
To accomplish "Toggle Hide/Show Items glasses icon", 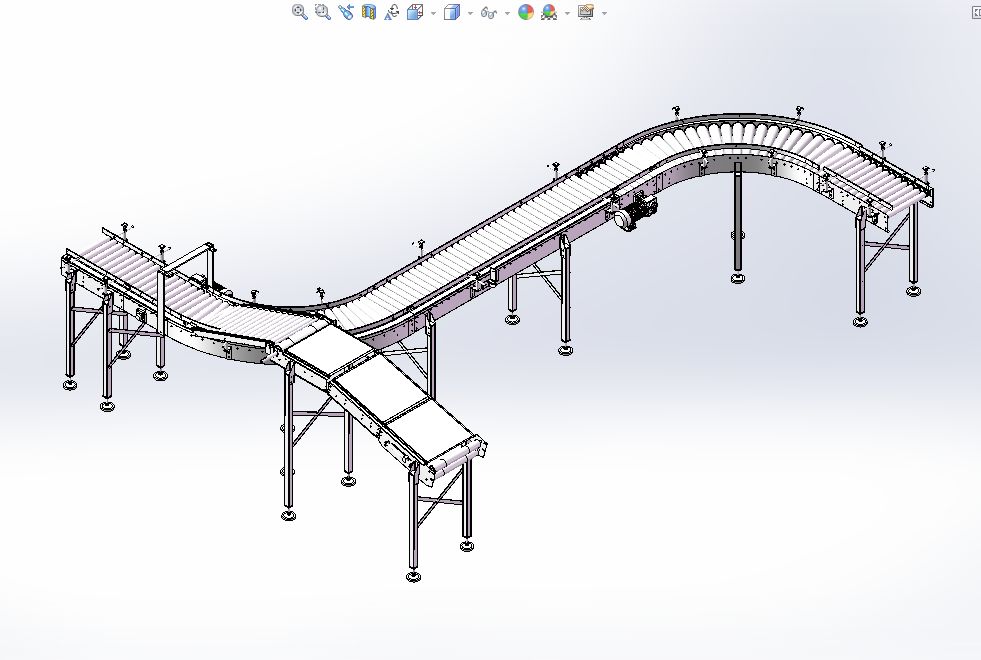I will [x=488, y=12].
